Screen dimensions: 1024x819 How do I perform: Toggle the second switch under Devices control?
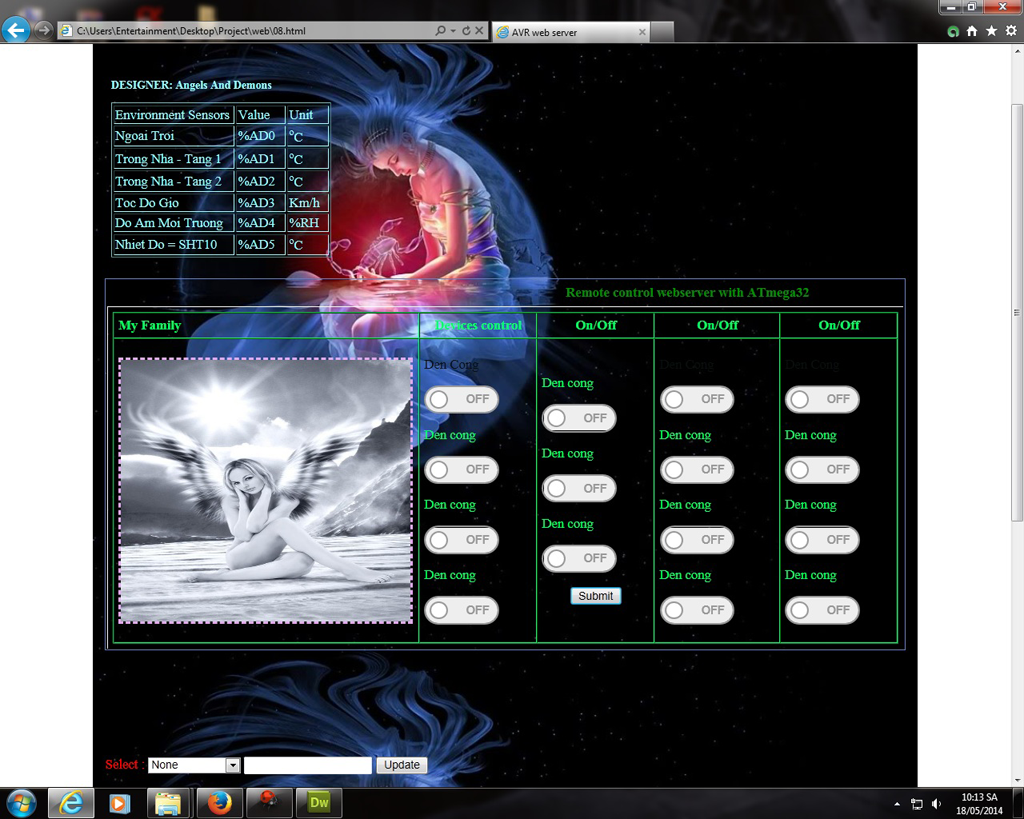(461, 470)
